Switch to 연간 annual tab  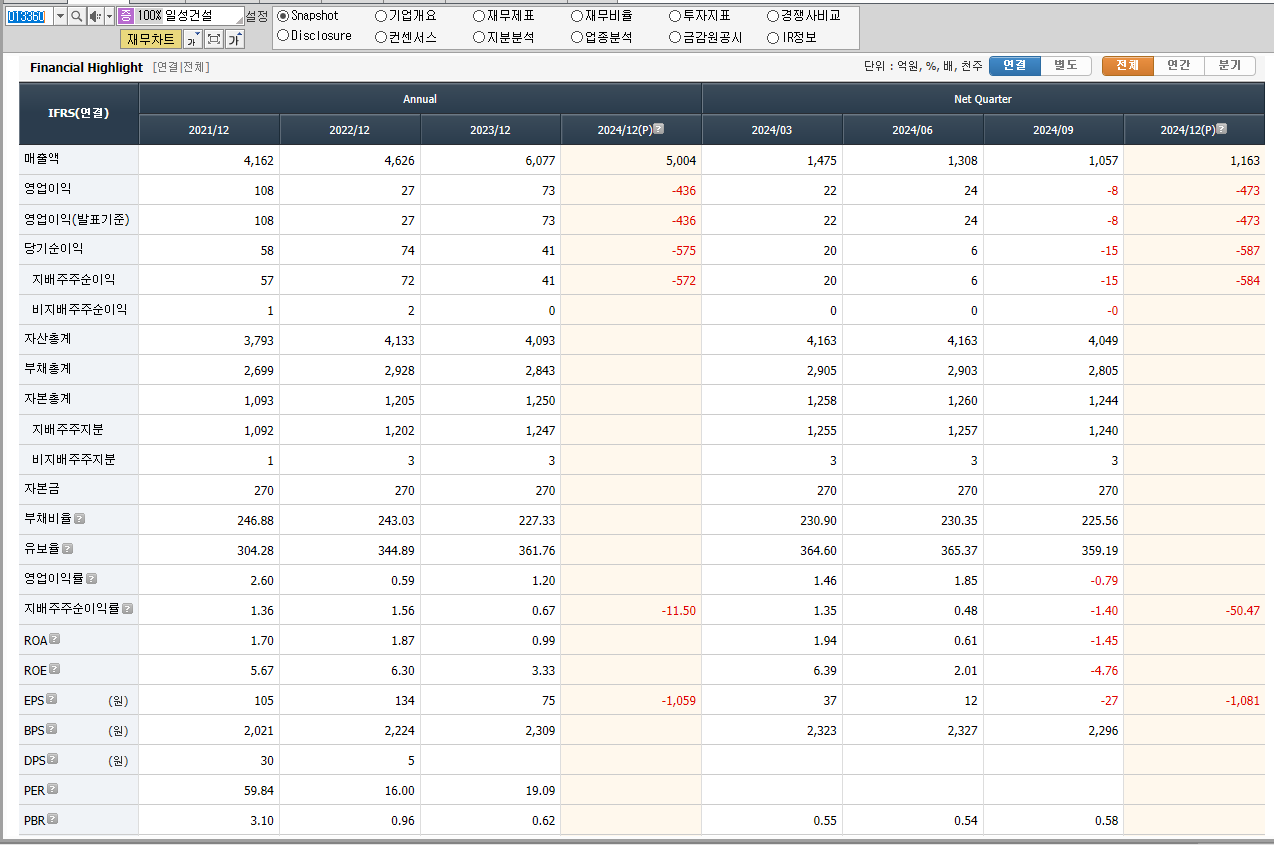pos(1179,66)
